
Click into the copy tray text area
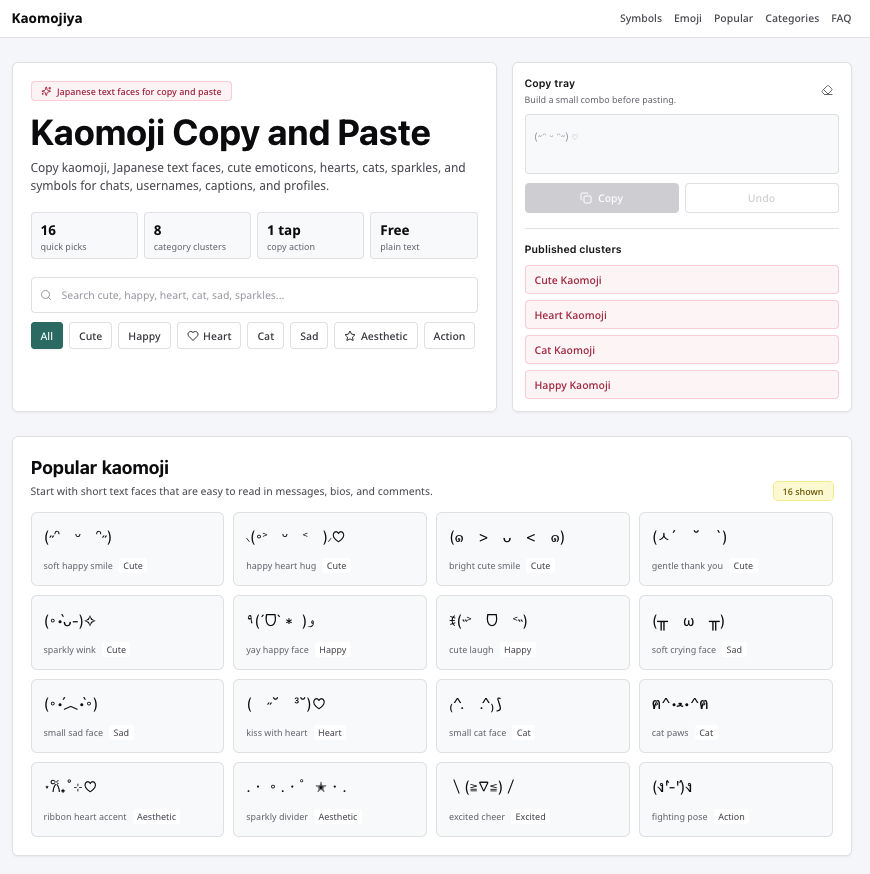tap(681, 144)
